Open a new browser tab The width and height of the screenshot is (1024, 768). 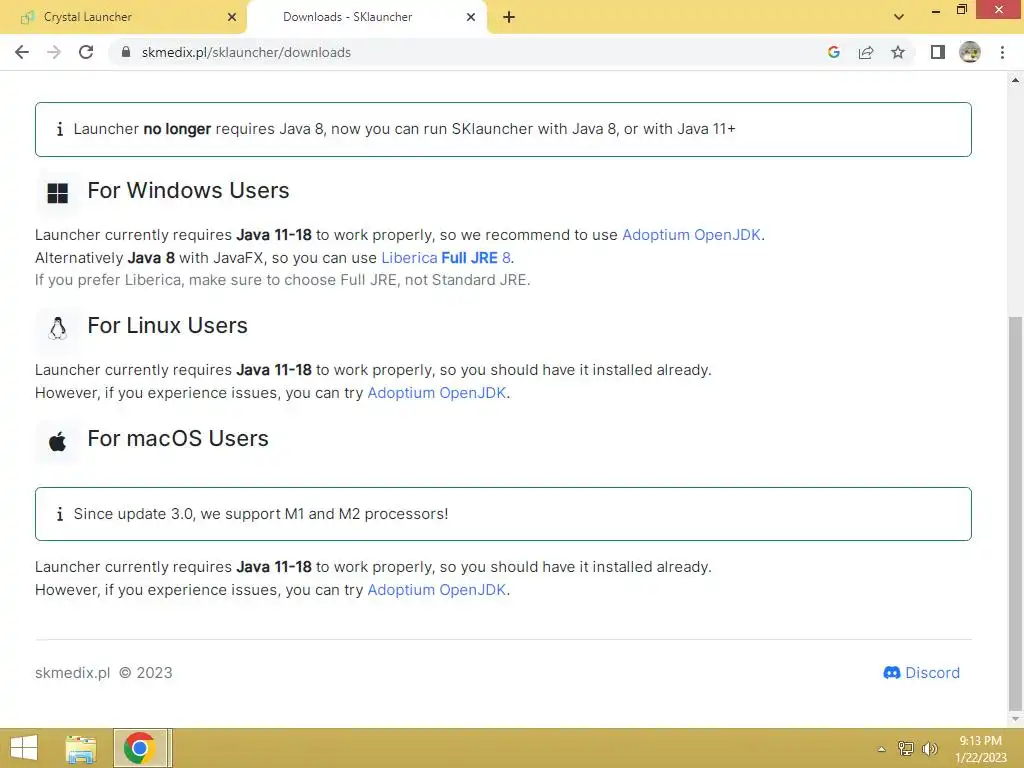(x=509, y=18)
